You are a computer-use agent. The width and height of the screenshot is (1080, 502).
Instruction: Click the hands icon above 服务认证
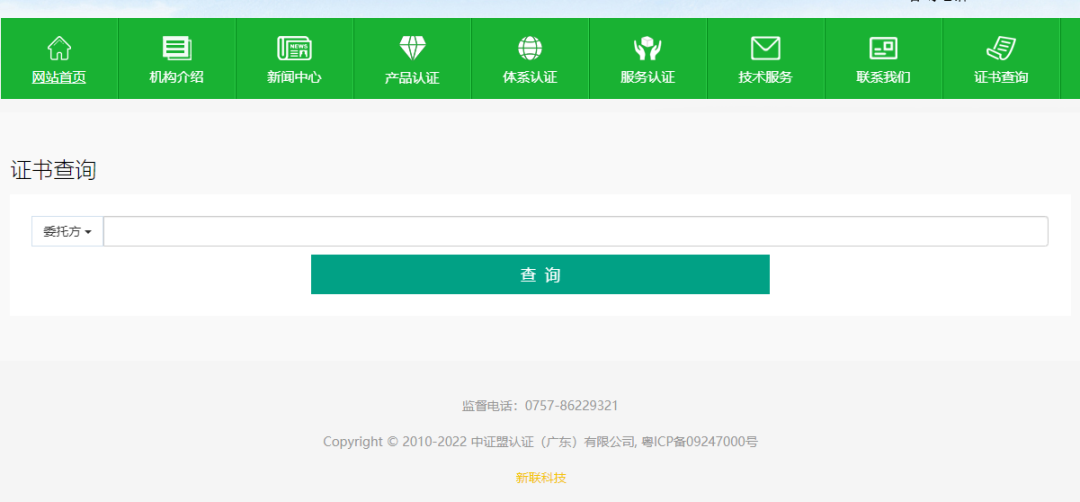tap(648, 47)
